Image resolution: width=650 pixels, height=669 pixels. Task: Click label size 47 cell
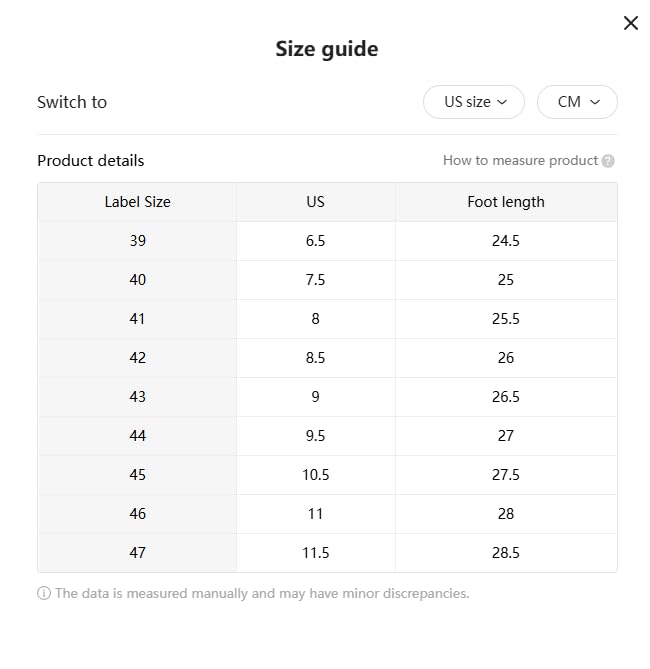(x=137, y=553)
